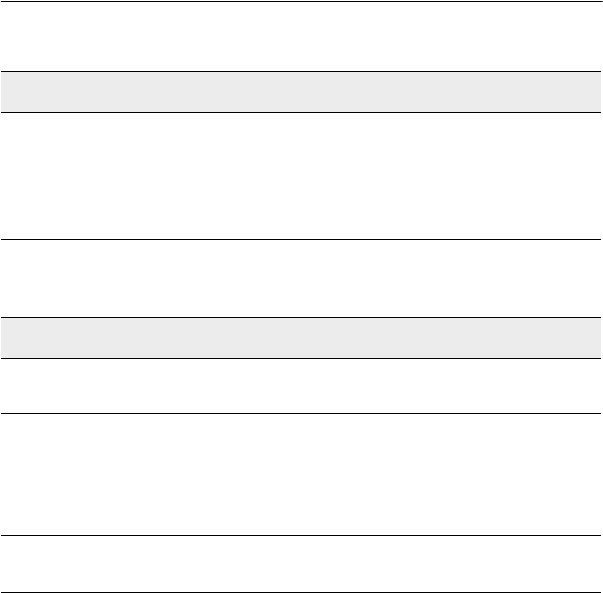This screenshot has width=603, height=593.
Task: Click the rule between the two lower-middle blank rows
Action: click(301, 414)
